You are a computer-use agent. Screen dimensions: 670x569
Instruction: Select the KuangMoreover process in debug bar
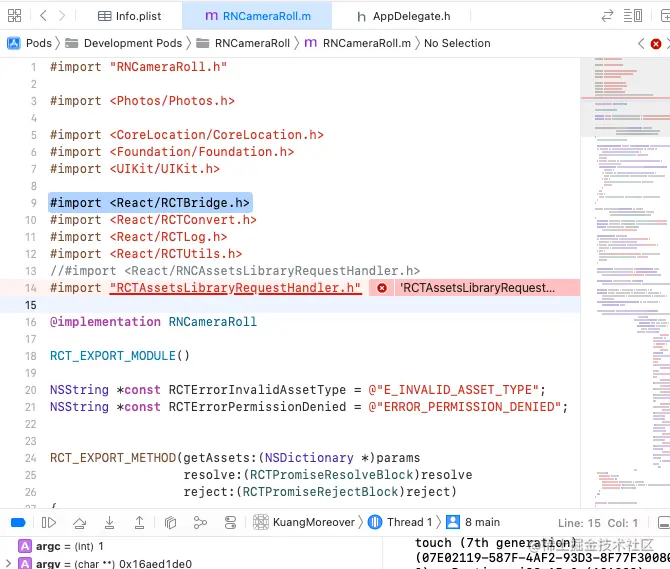(x=304, y=522)
